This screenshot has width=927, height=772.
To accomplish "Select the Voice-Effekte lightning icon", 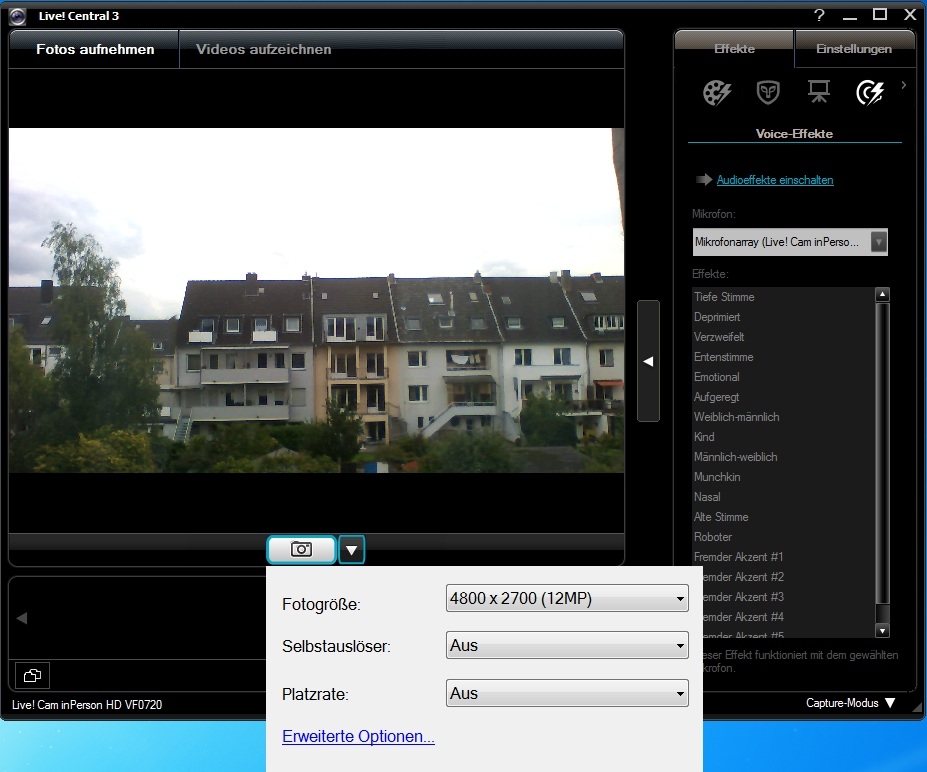I will click(x=870, y=93).
